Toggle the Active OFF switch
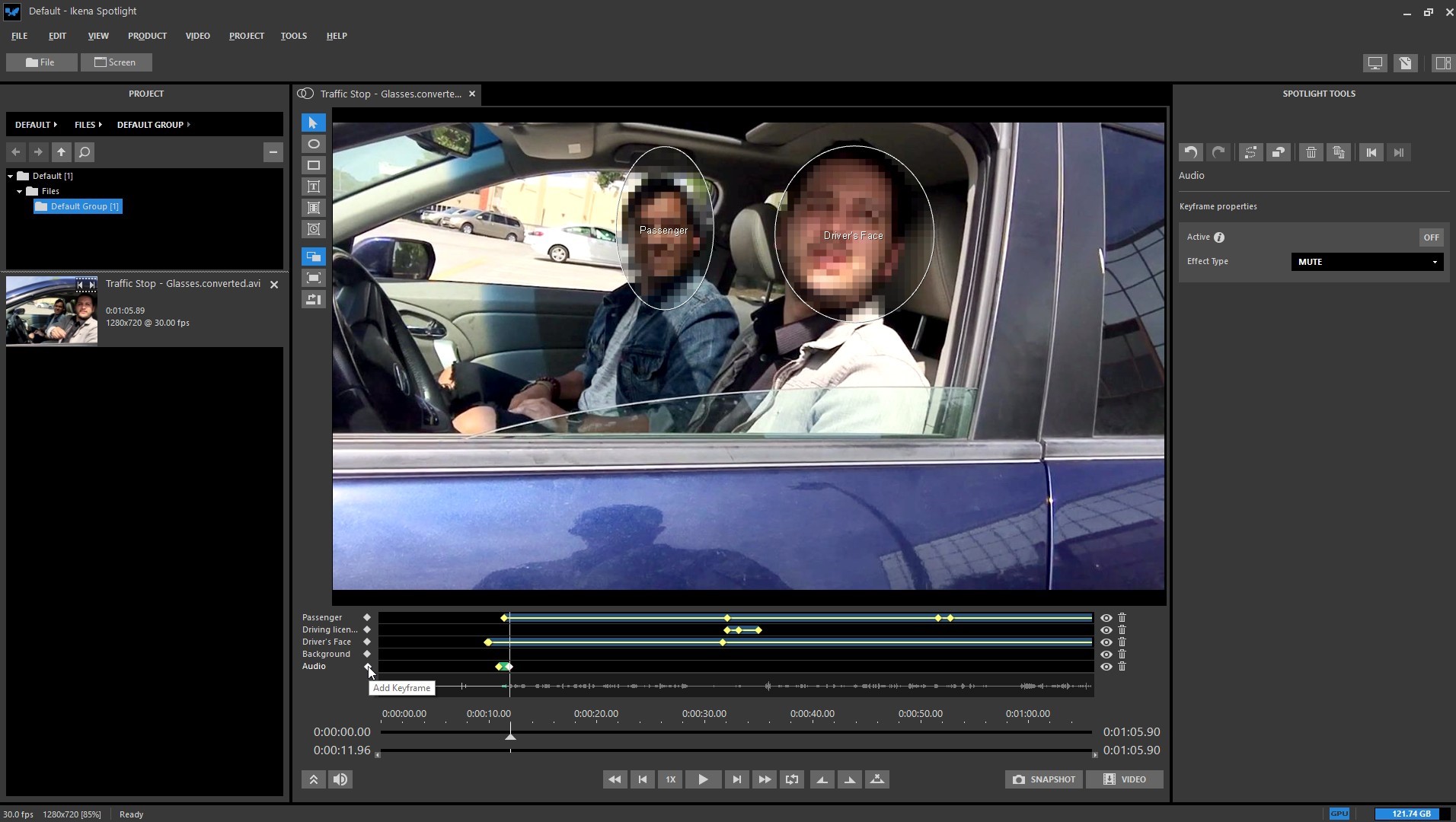This screenshot has height=822, width=1456. 1432,237
